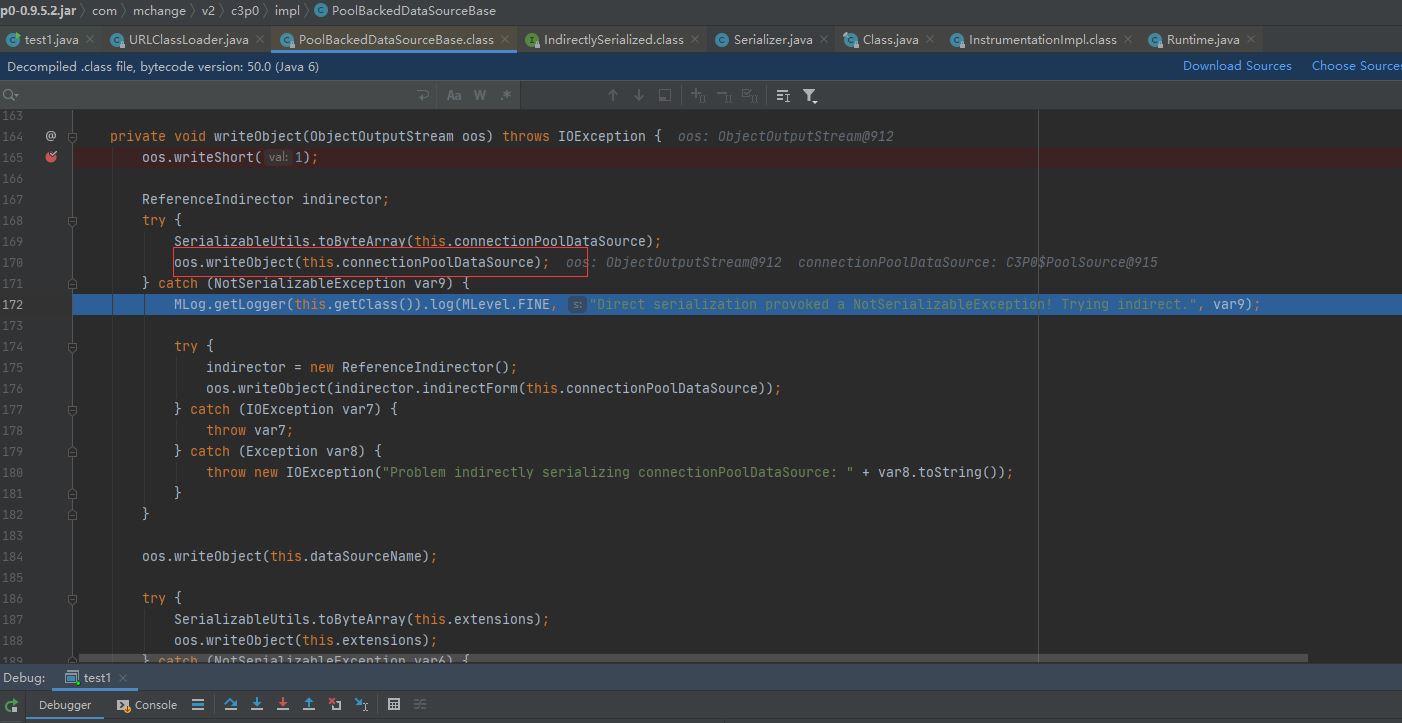Image resolution: width=1402 pixels, height=723 pixels.
Task: Open the Evaluate Expression calculator icon
Action: tap(394, 704)
